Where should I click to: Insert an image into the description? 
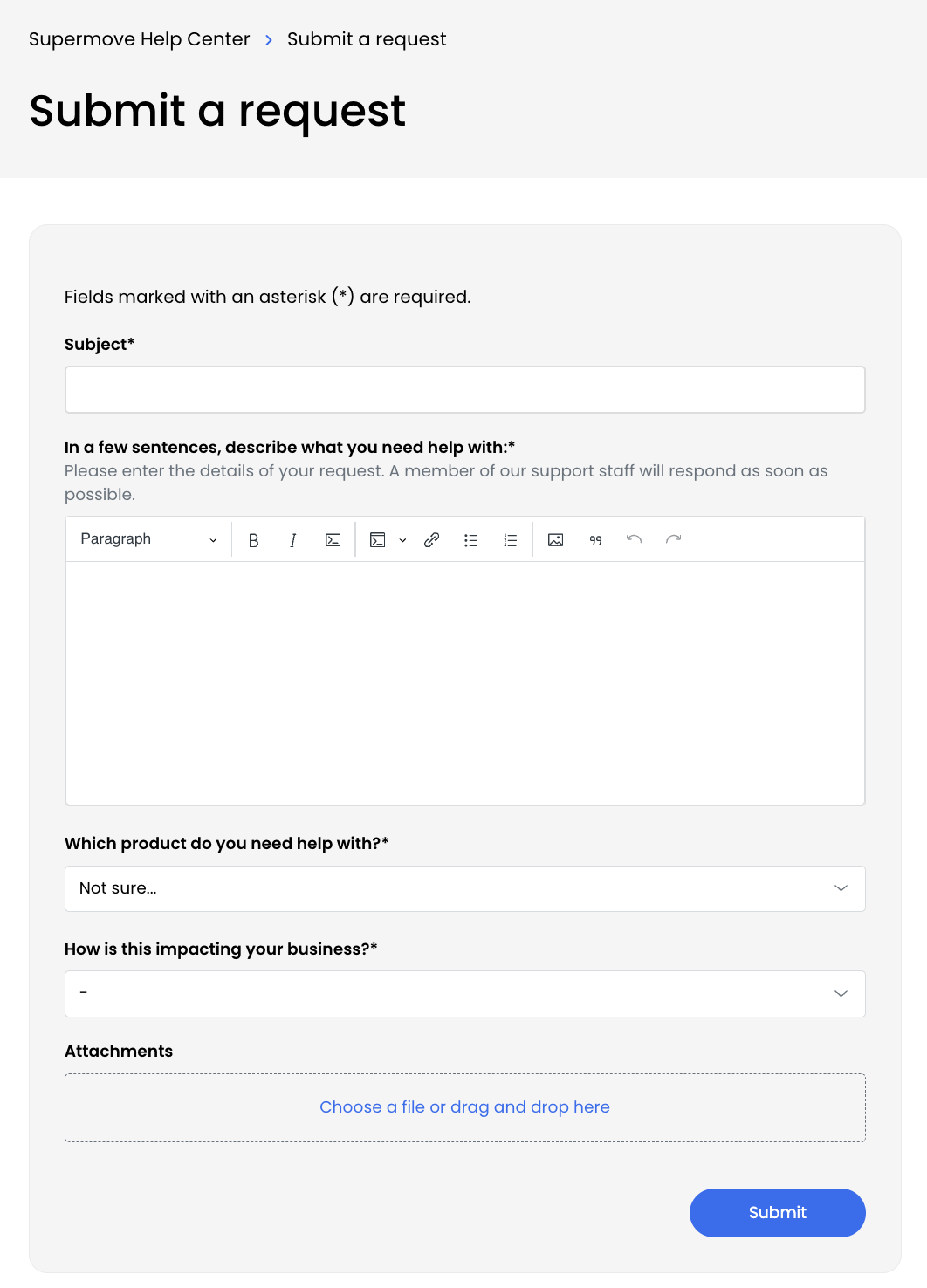[555, 540]
